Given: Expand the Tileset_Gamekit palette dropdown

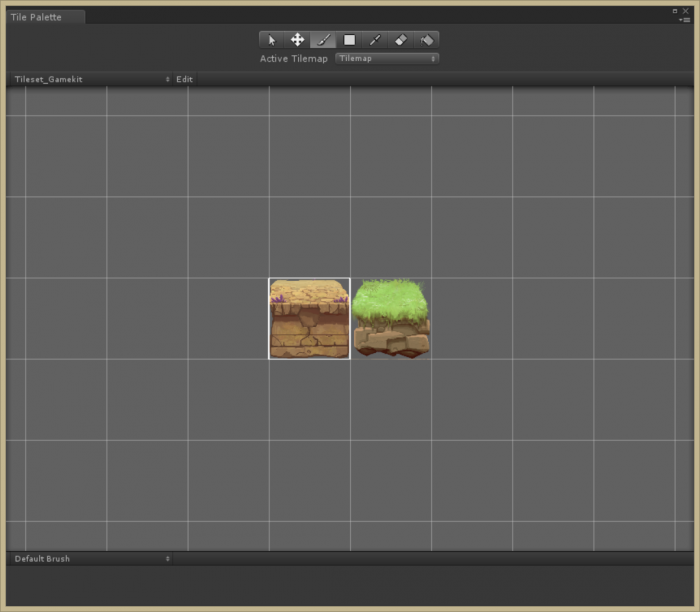Looking at the screenshot, I should coord(90,79).
